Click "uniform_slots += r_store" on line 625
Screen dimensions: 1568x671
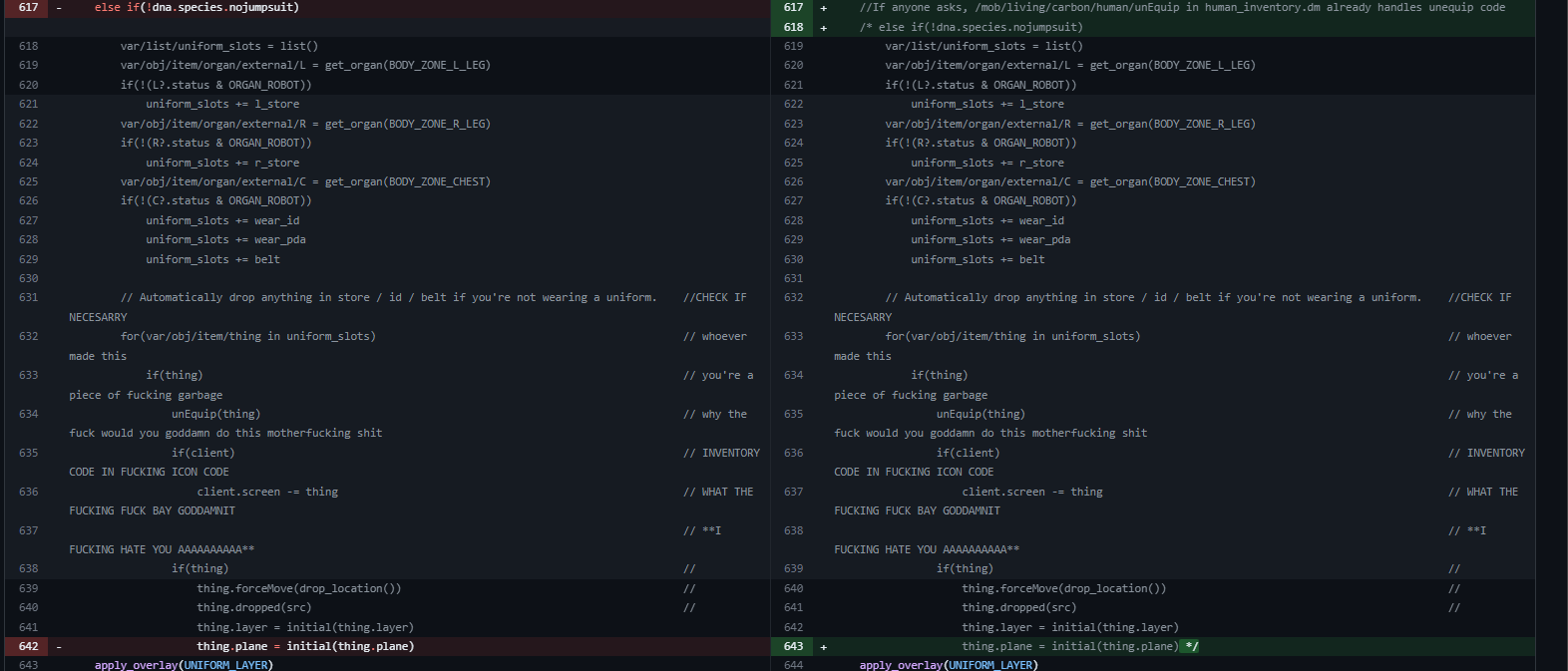(x=987, y=163)
